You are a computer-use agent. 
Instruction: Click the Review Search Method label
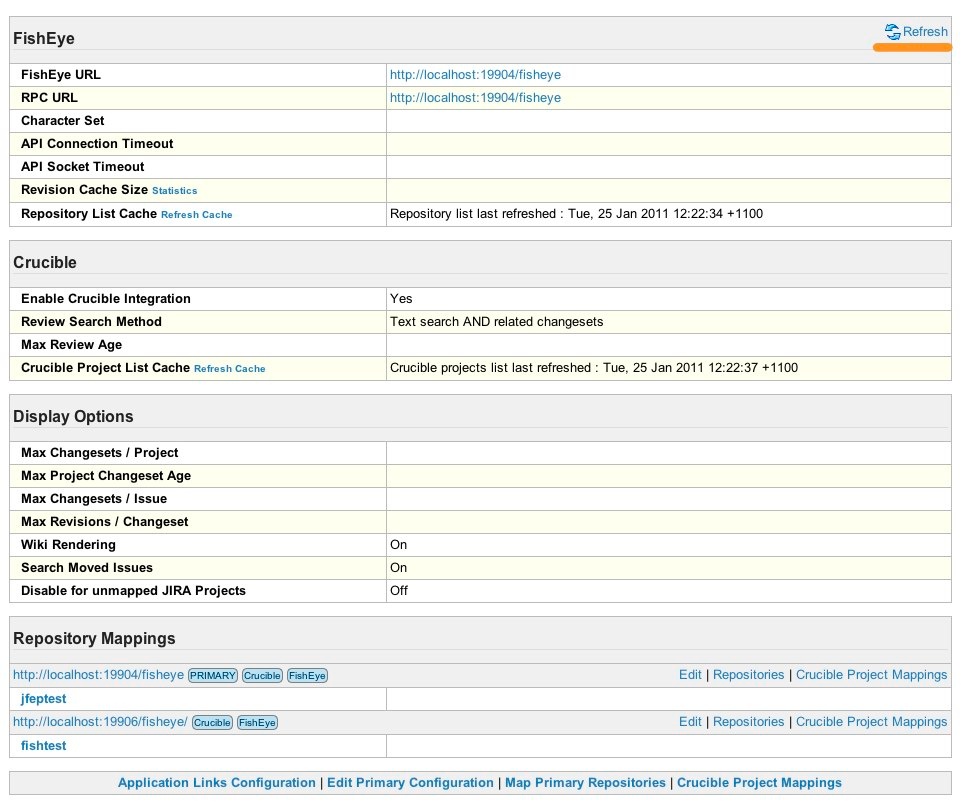click(x=91, y=322)
